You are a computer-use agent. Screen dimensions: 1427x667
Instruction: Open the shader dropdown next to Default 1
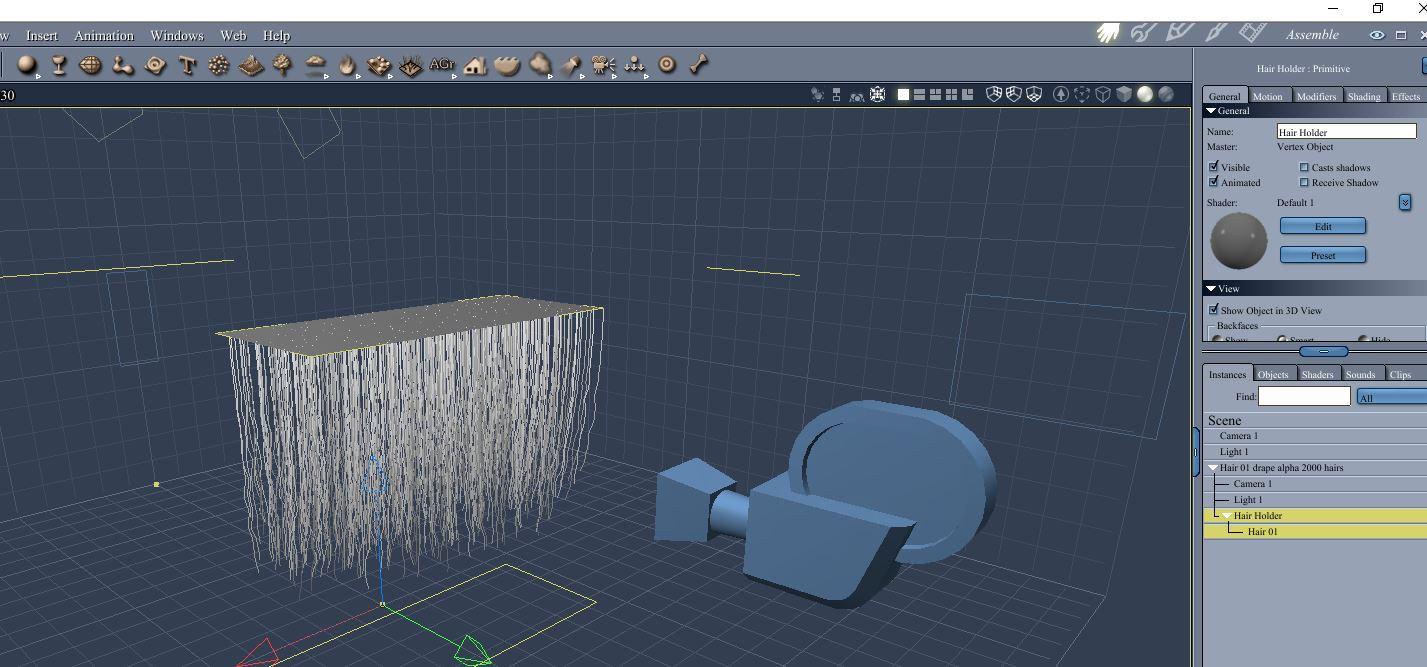point(1404,202)
